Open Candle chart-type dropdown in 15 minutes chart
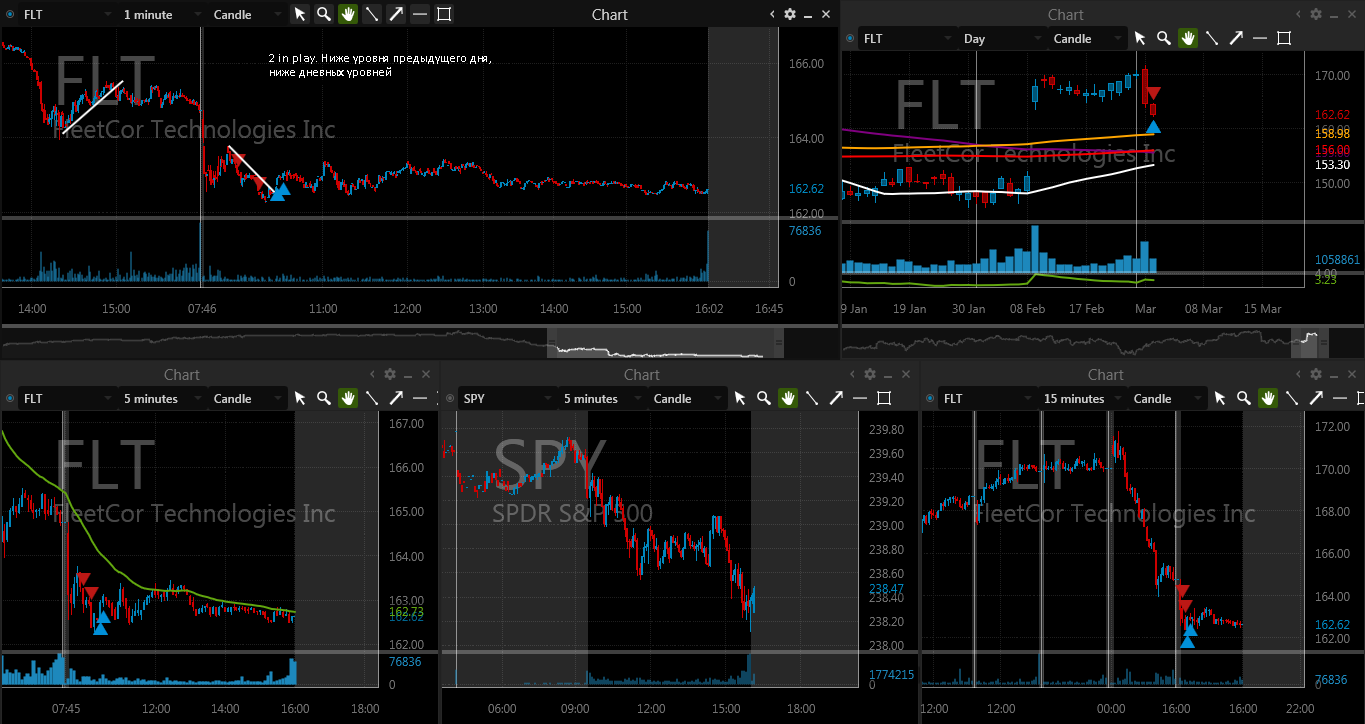The image size is (1365, 724). coord(1168,398)
